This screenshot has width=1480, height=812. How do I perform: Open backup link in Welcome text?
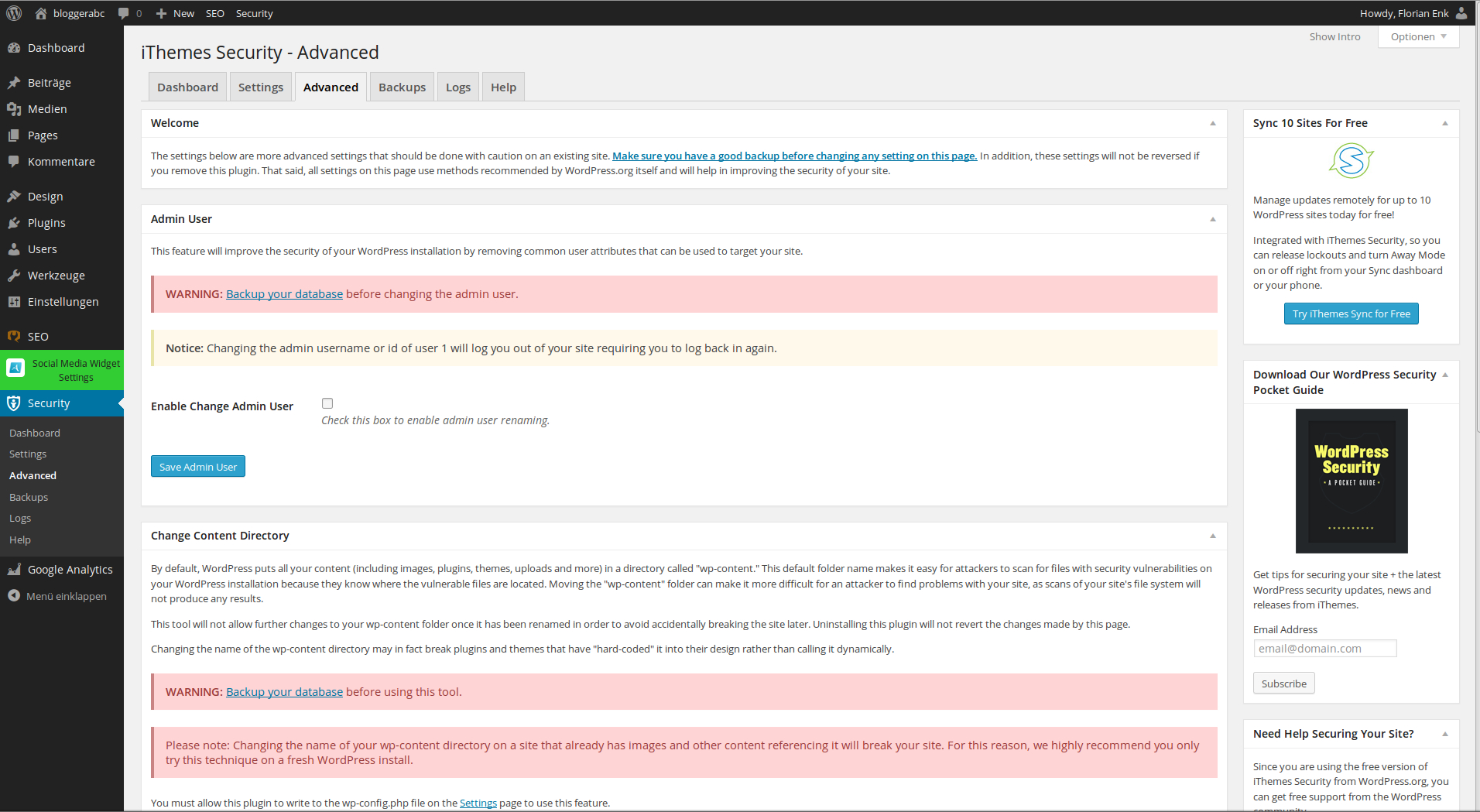[x=795, y=156]
